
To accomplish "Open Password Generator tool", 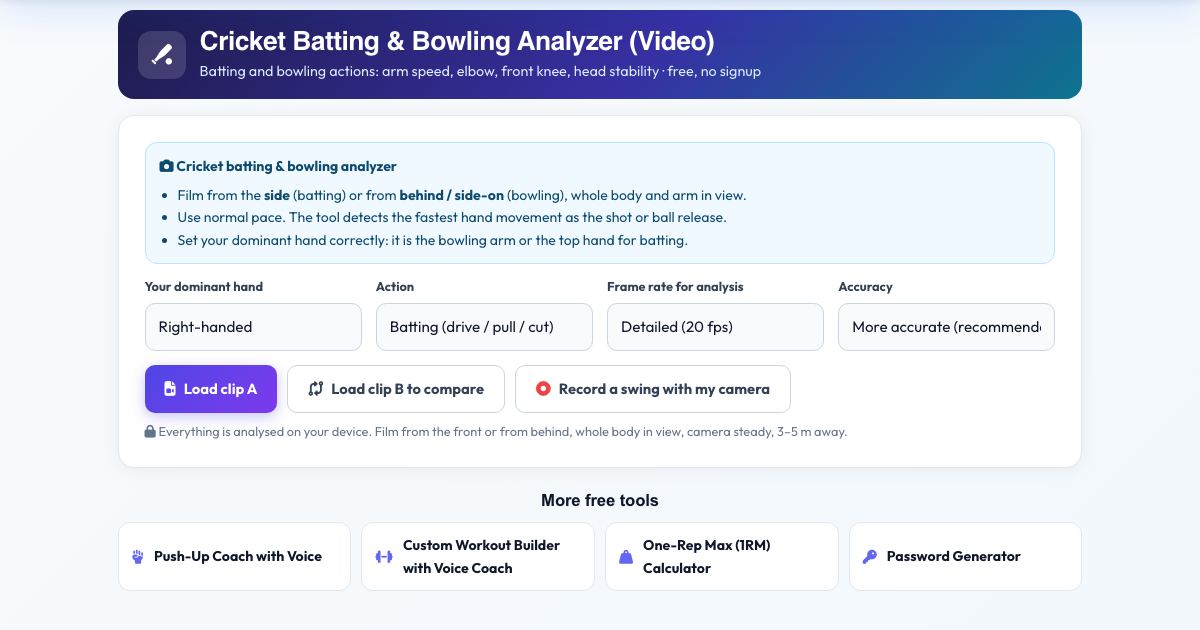I will (965, 557).
